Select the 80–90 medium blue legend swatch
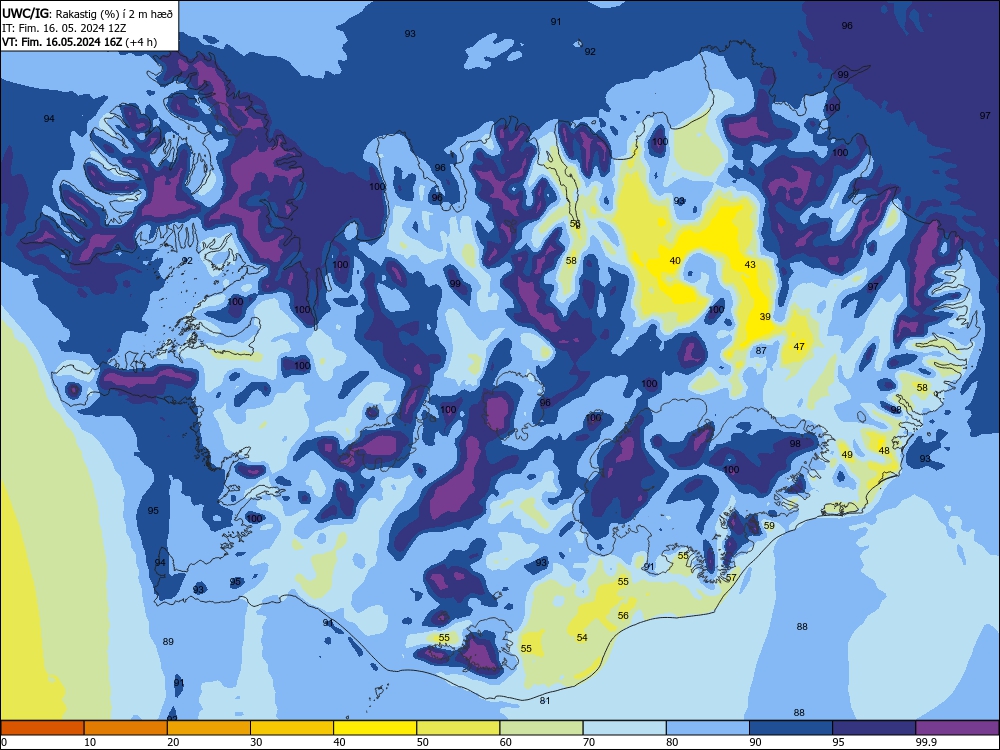Screen dimensions: 1000x750 pos(708,728)
